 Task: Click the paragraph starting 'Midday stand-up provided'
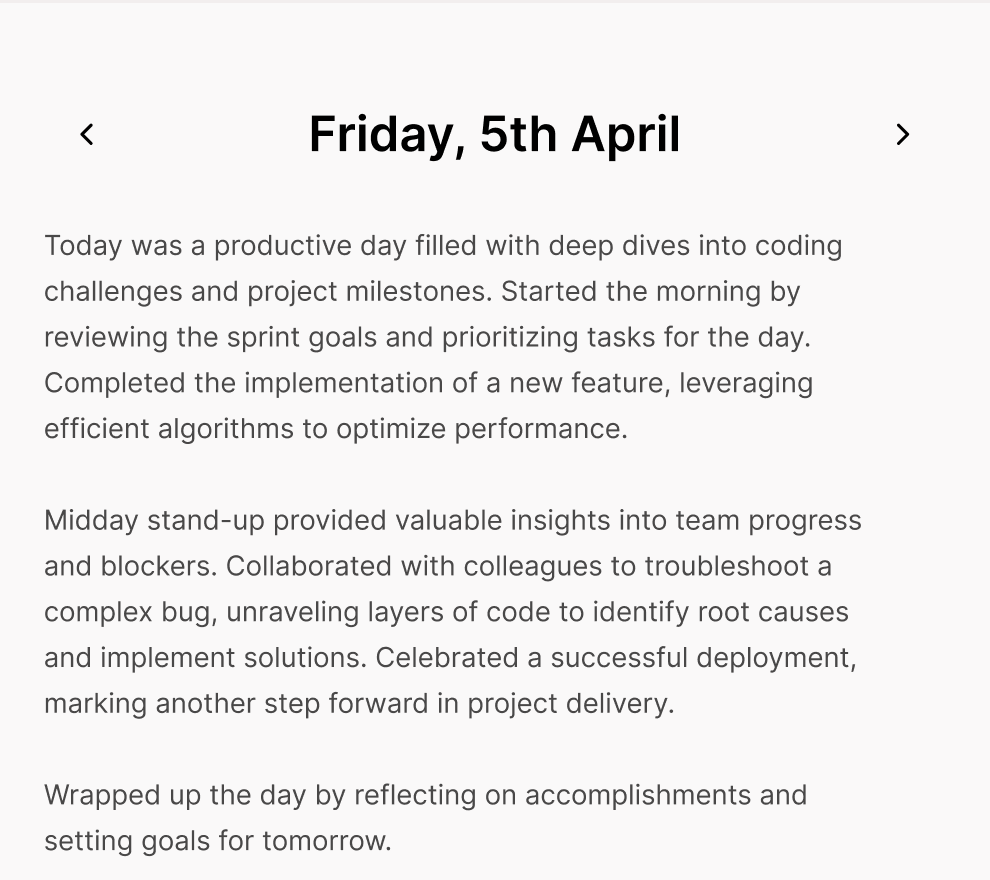click(453, 612)
